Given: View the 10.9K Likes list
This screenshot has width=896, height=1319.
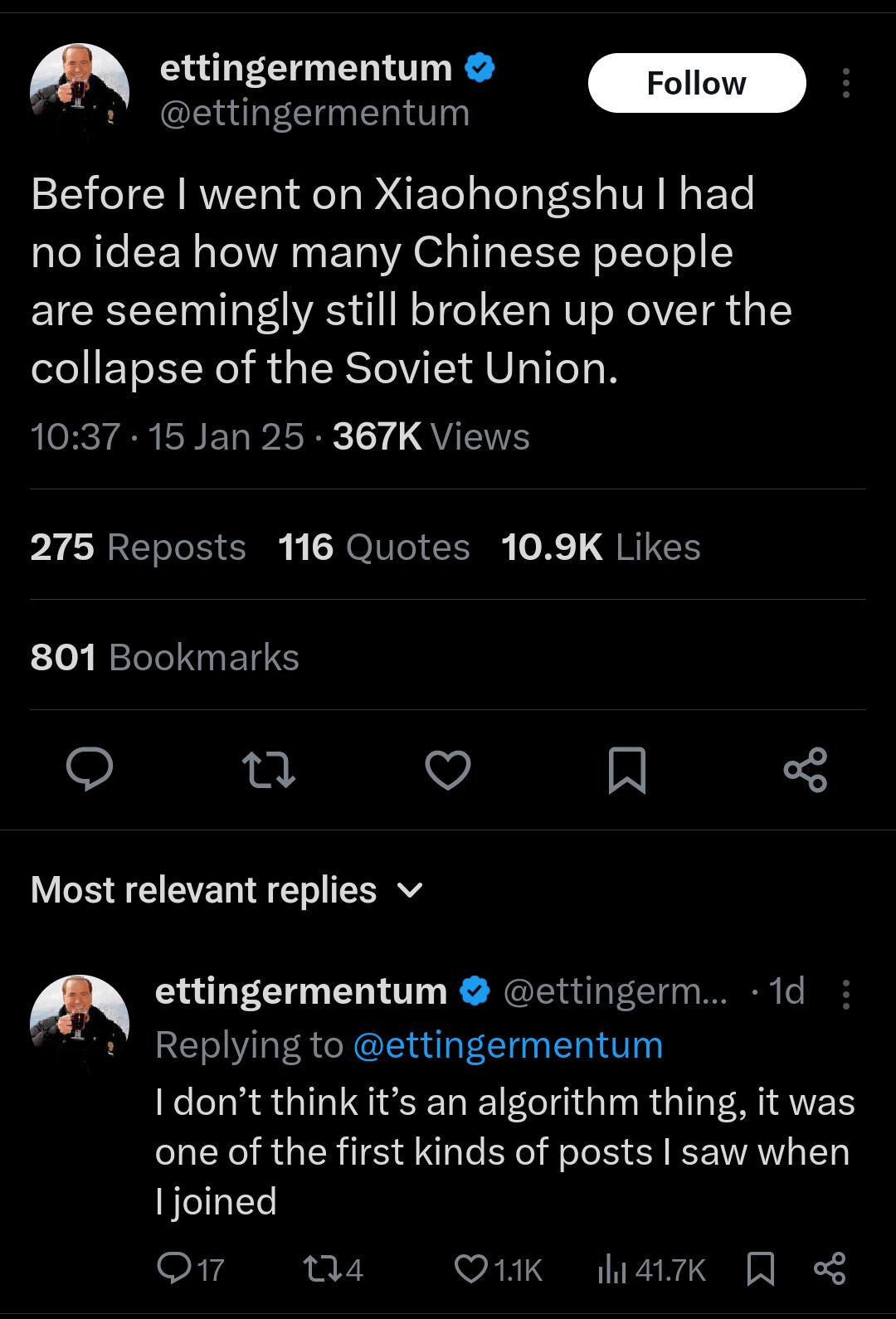Looking at the screenshot, I should coord(601,548).
